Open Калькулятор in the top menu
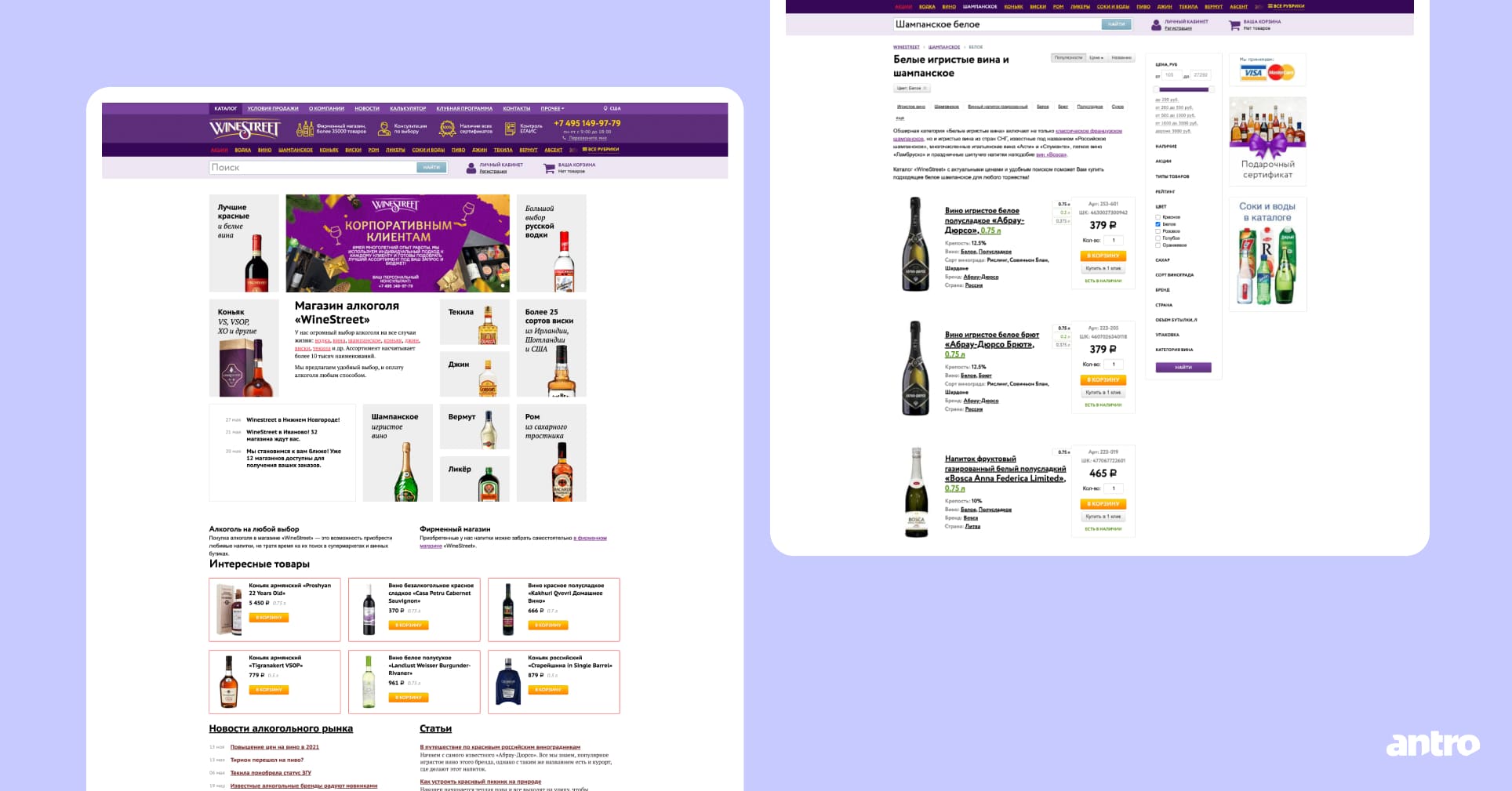This screenshot has width=1512, height=791. tap(408, 109)
